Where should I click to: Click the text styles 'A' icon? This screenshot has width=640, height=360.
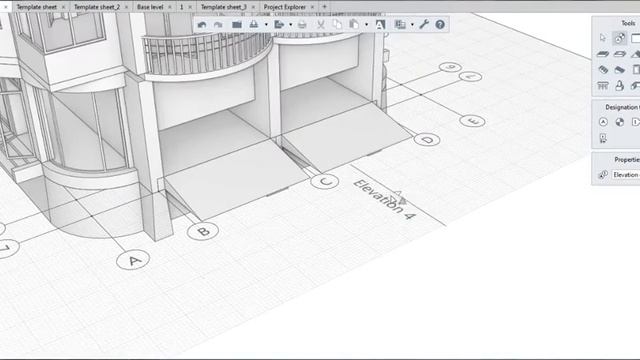[x=380, y=25]
